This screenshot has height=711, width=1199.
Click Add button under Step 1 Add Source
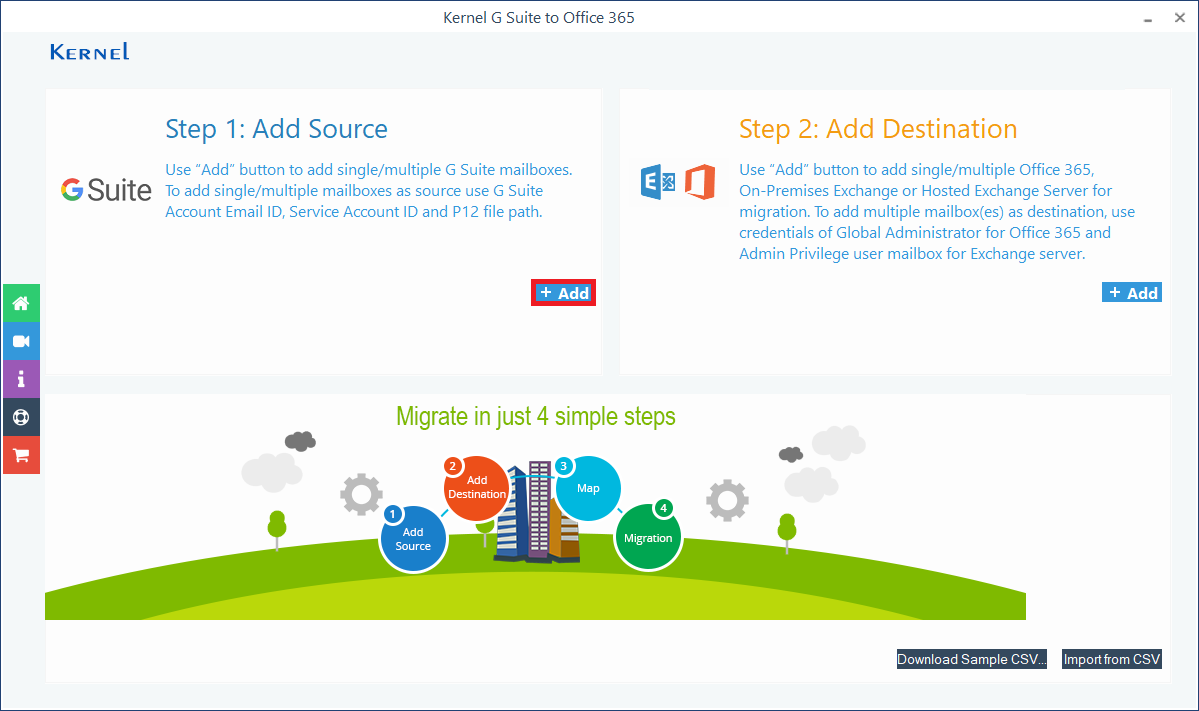click(x=564, y=293)
